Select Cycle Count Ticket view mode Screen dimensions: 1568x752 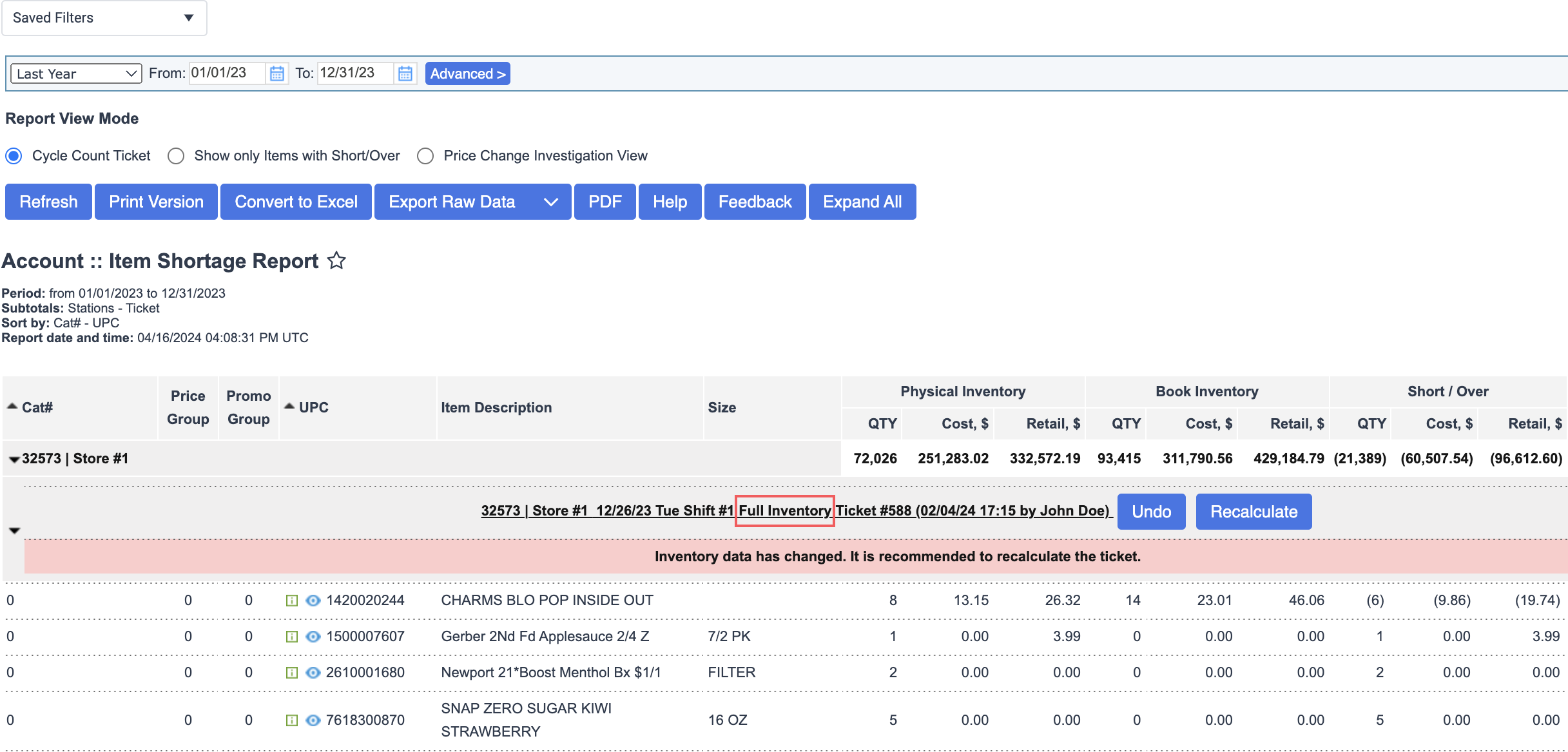(14, 156)
